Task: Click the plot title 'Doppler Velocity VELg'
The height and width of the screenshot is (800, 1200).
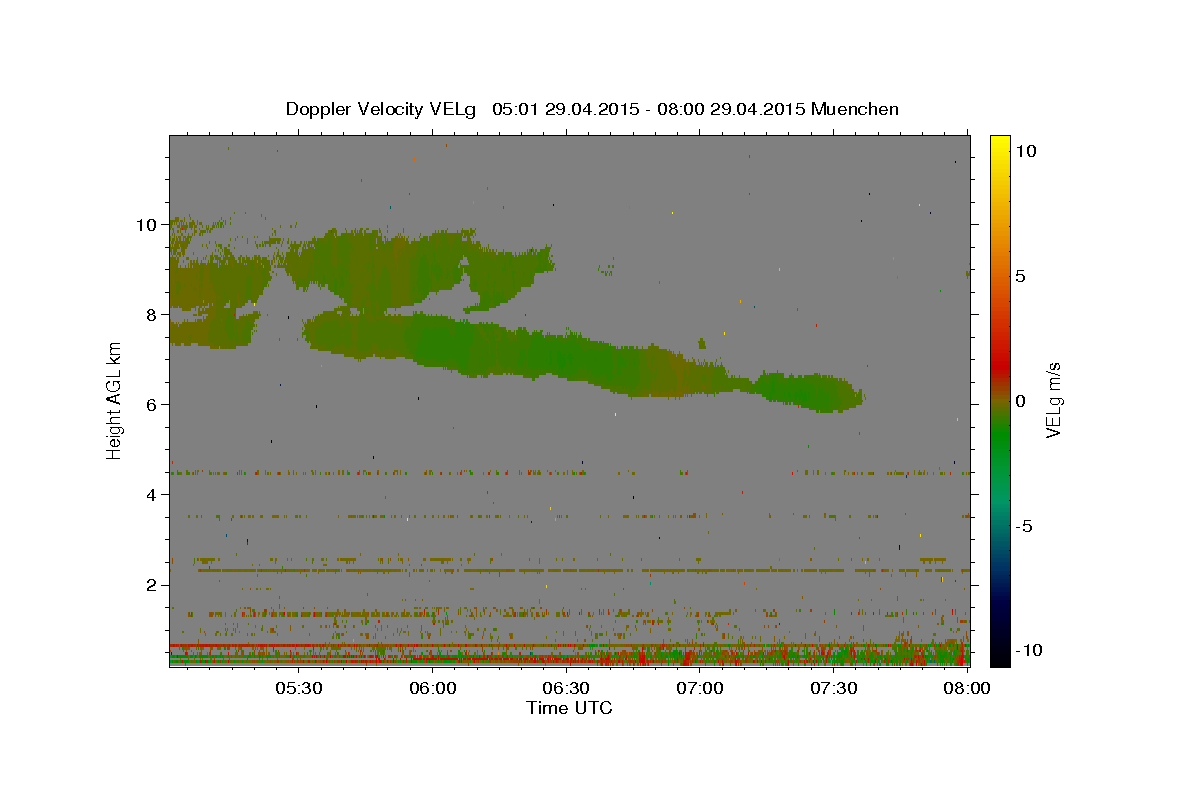Action: tap(381, 109)
